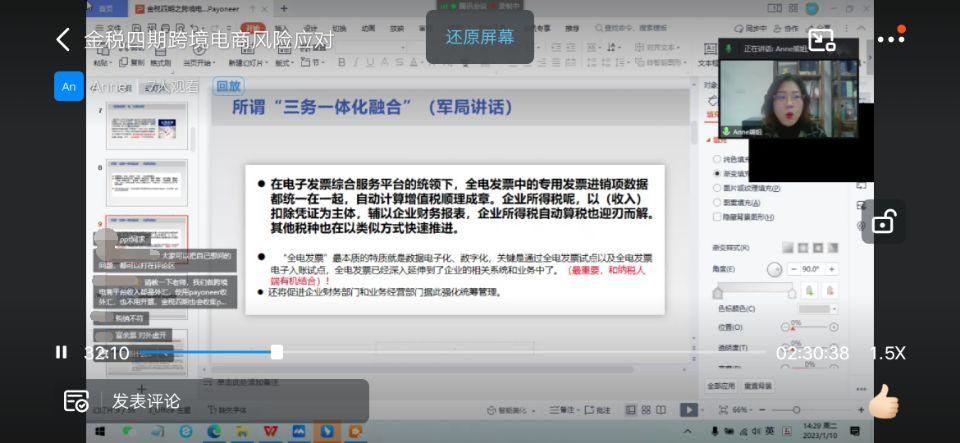Toggle the comment list icon beside 发表评论
Image resolution: width=960 pixels, height=443 pixels.
tap(77, 401)
